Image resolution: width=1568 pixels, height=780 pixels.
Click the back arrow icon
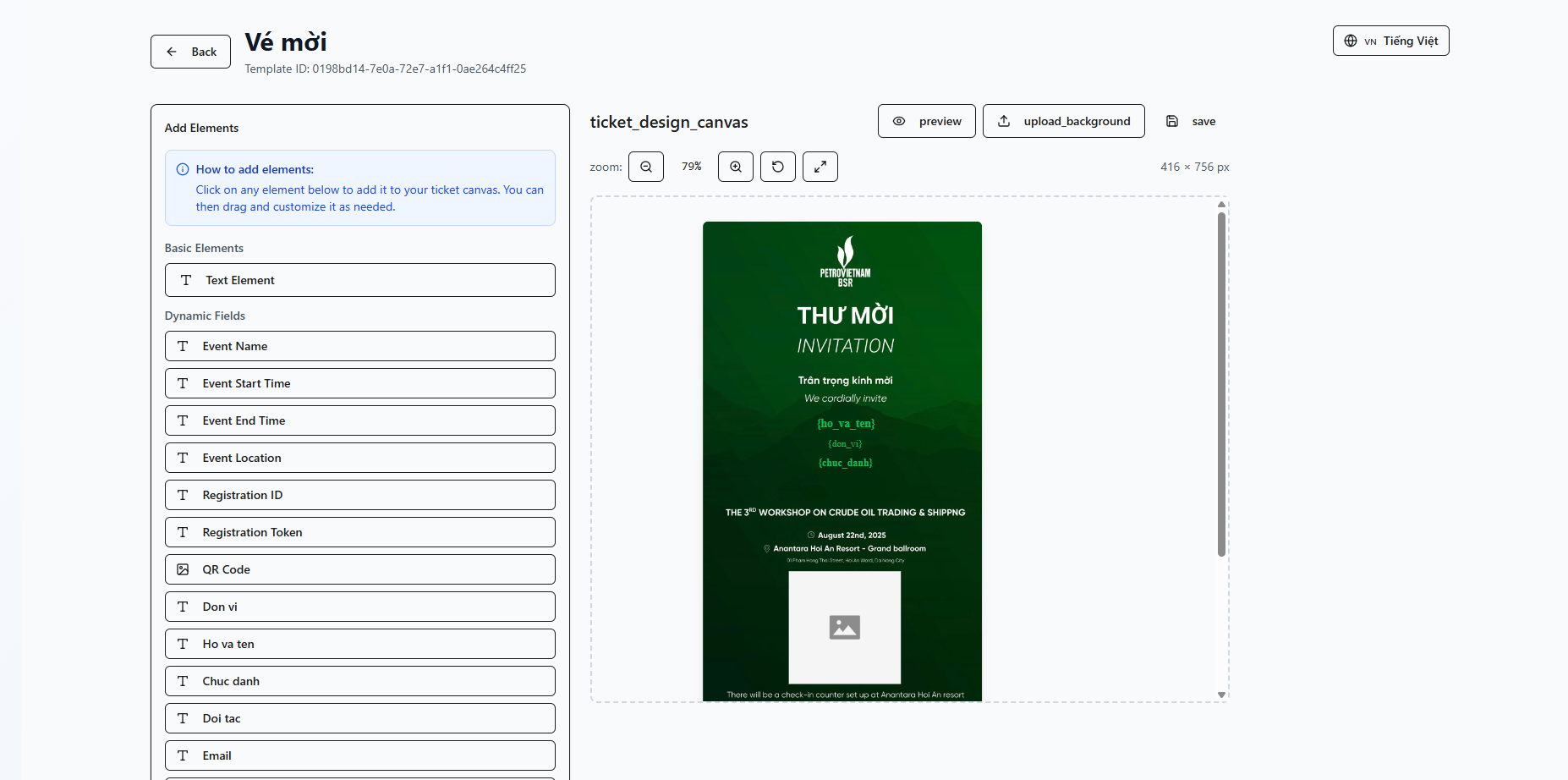(x=173, y=52)
